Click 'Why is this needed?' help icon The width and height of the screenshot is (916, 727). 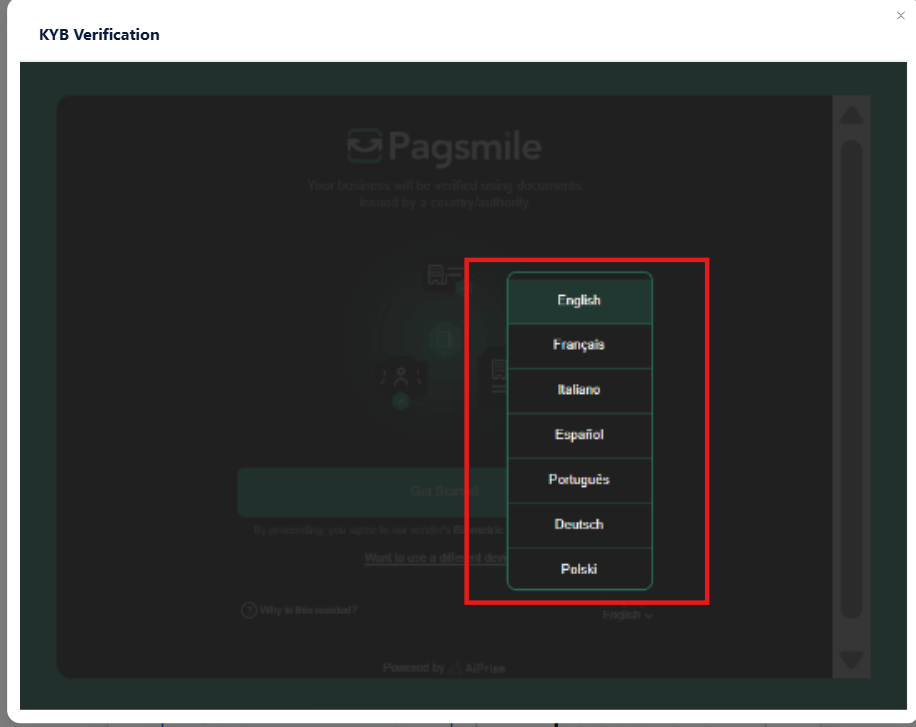click(249, 610)
